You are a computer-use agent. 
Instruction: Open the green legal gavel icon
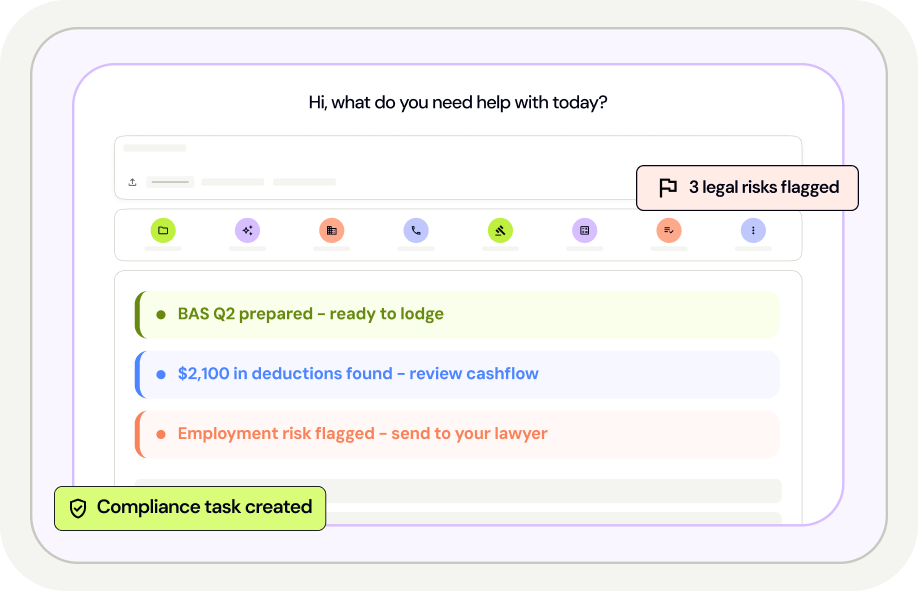501,230
